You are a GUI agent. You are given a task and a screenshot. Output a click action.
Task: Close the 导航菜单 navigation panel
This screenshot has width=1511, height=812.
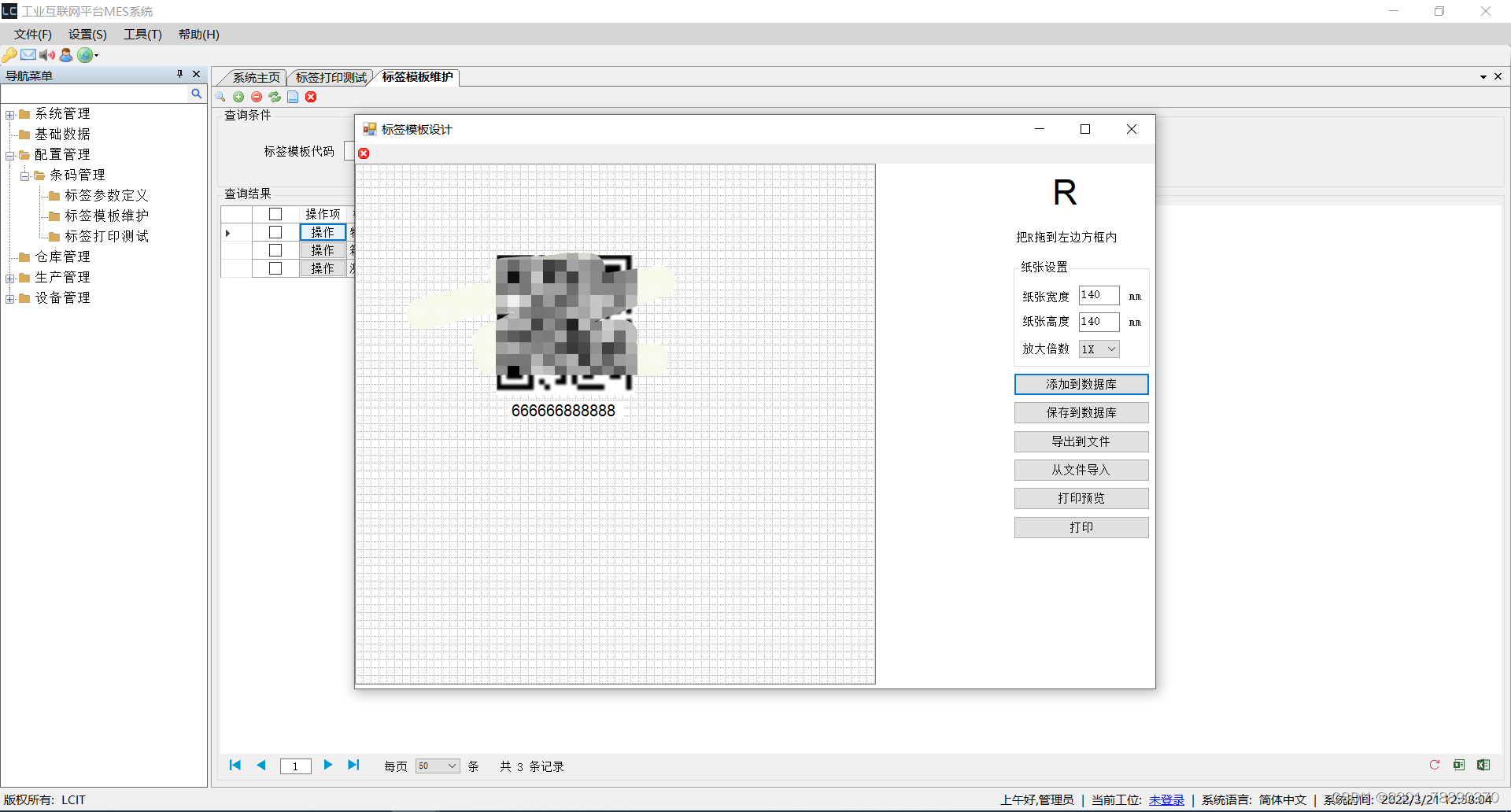coord(197,74)
